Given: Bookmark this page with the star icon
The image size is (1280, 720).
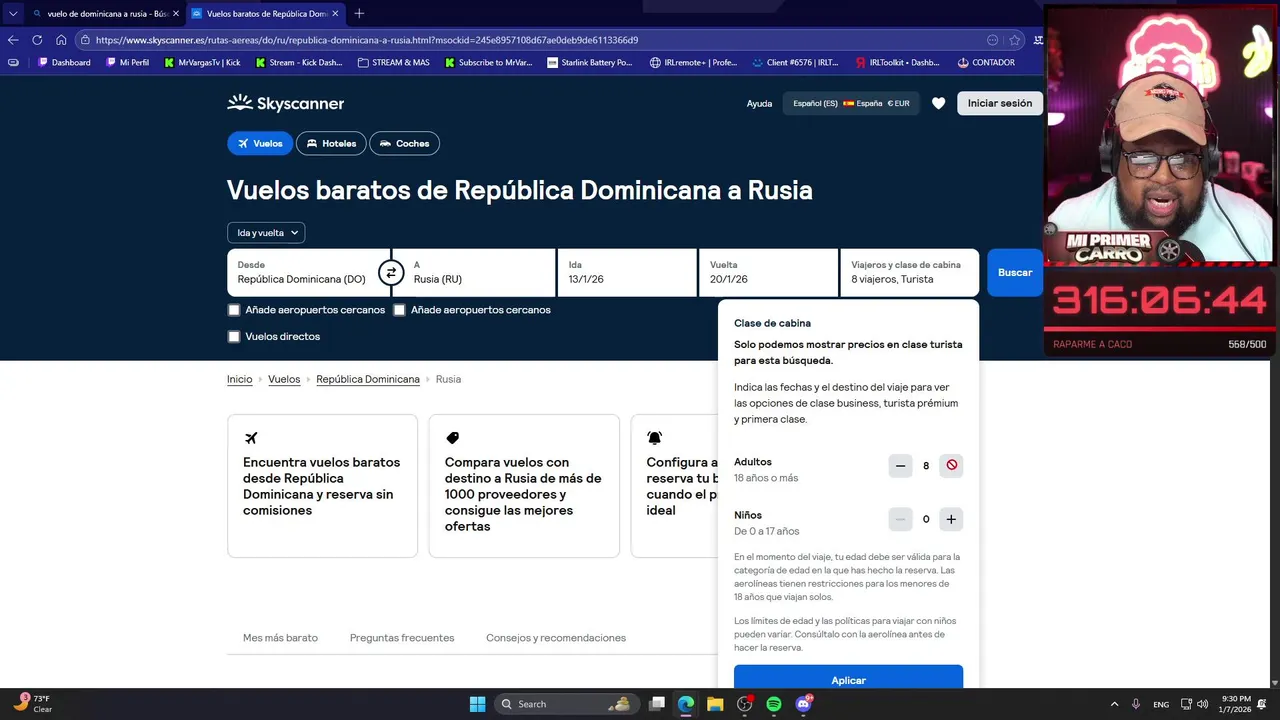Looking at the screenshot, I should pos(1015,40).
